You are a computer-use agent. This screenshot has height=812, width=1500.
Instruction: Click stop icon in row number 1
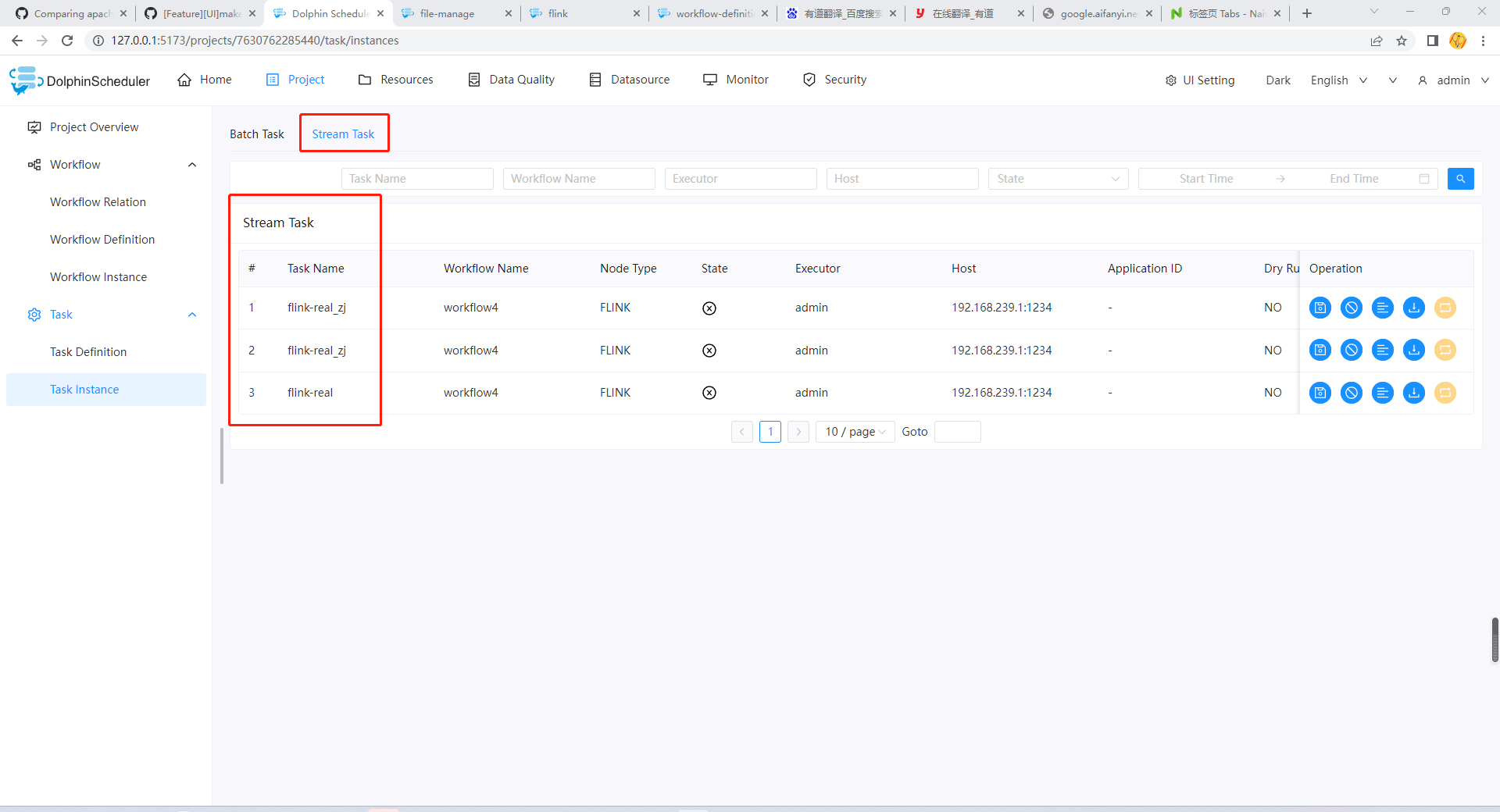tap(1352, 308)
